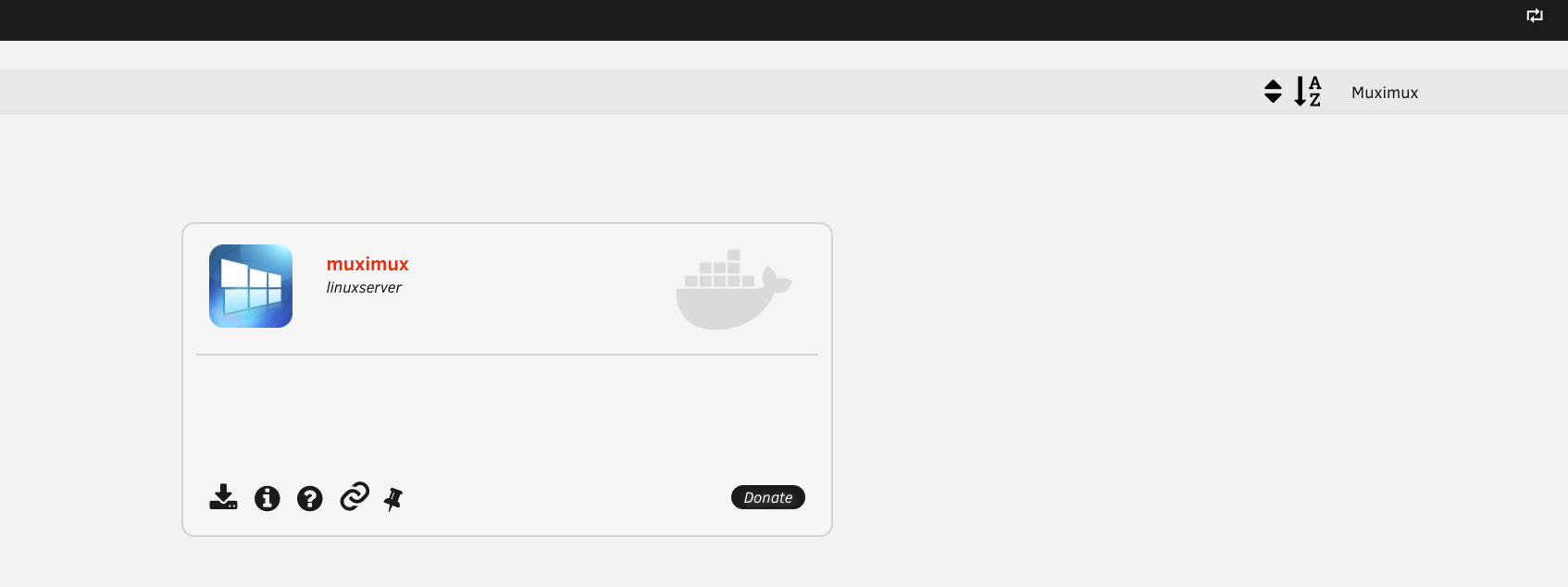Open the blue muximux app icon thumbnail

(251, 286)
